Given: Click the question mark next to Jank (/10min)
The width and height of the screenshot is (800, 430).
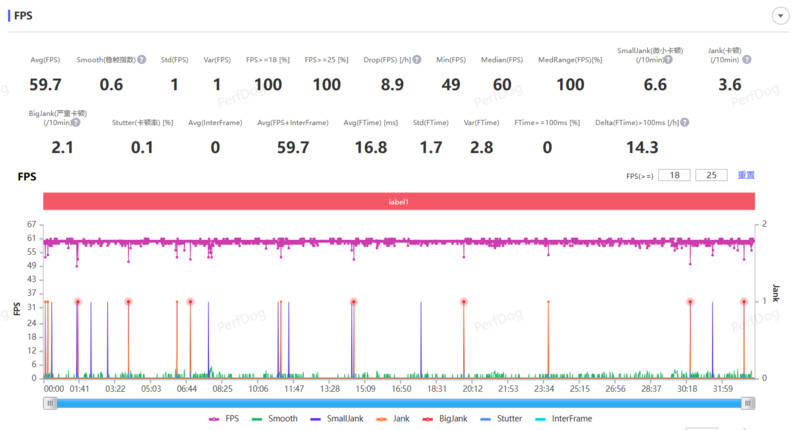Looking at the screenshot, I should pos(747,60).
